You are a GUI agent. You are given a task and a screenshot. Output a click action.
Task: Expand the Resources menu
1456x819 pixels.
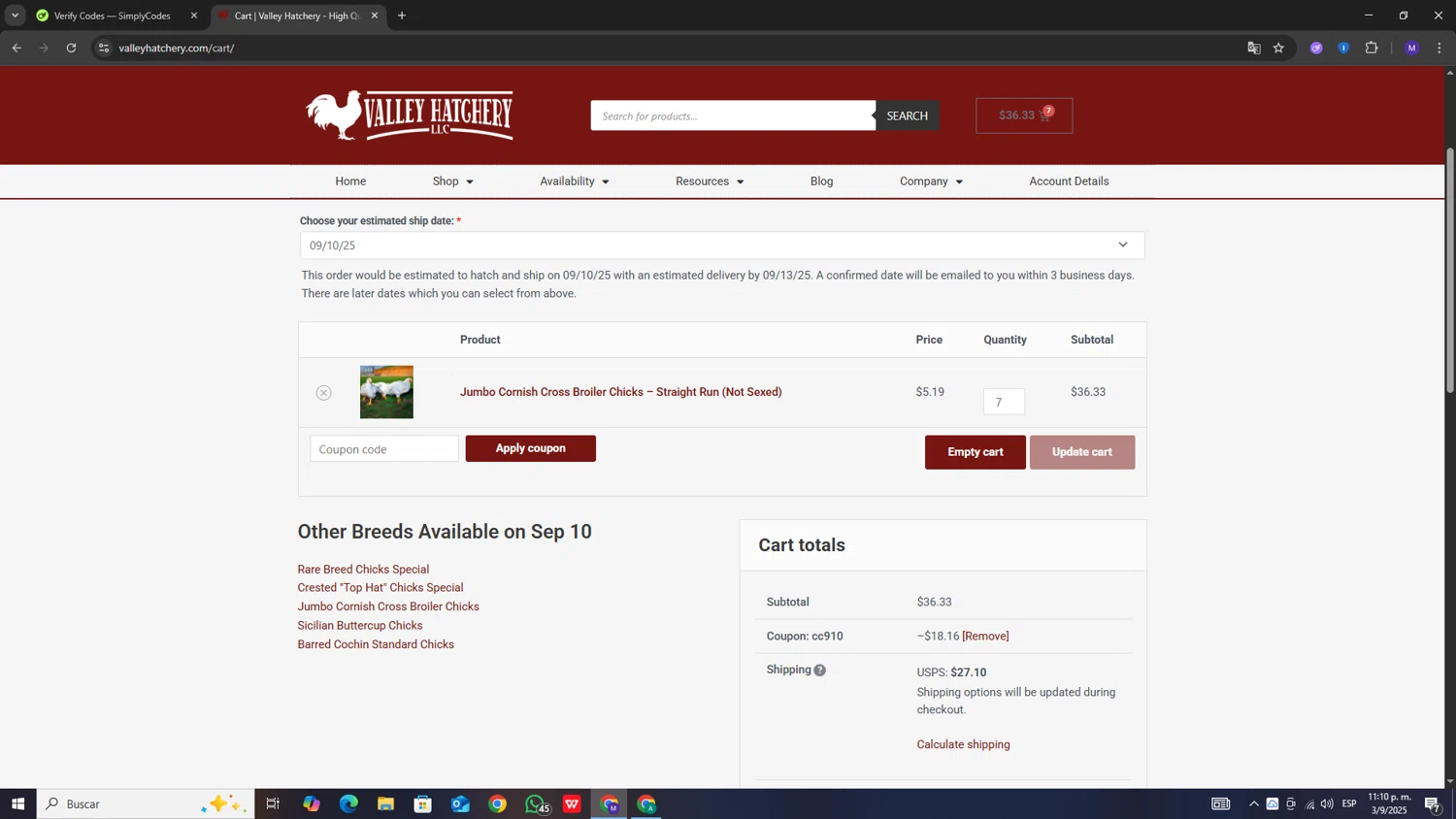click(x=710, y=181)
